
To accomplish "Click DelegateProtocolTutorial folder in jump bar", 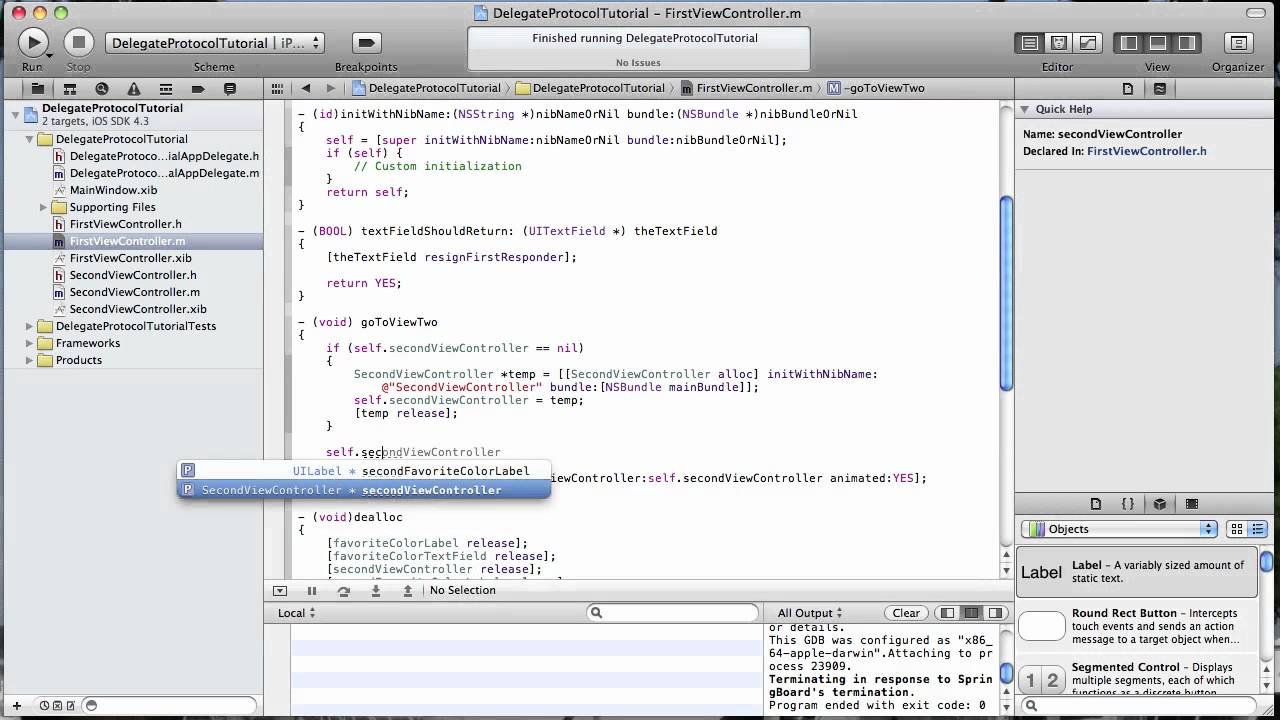I will click(x=591, y=88).
